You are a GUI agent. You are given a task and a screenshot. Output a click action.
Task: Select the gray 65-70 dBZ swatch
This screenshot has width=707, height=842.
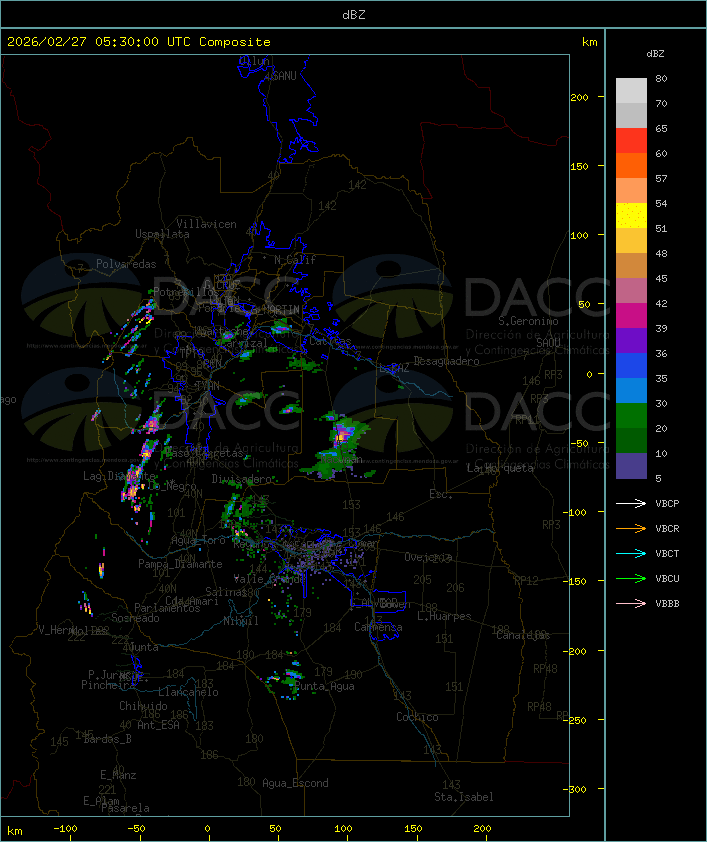pyautogui.click(x=631, y=115)
